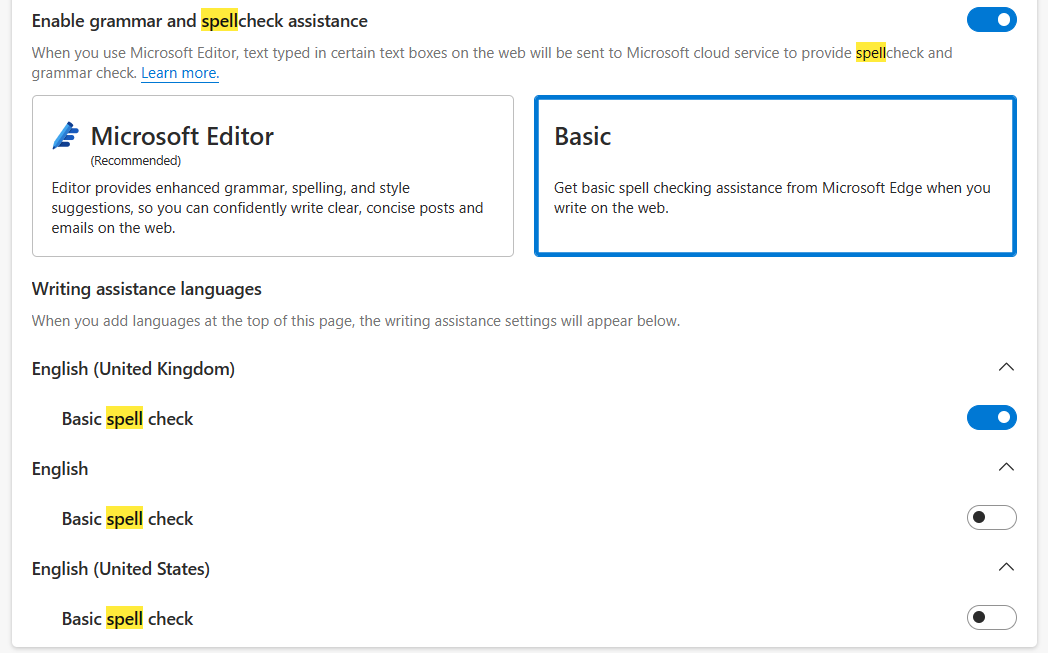The width and height of the screenshot is (1048, 653).
Task: Enable Basic spell check for English (United States)
Action: tap(991, 618)
